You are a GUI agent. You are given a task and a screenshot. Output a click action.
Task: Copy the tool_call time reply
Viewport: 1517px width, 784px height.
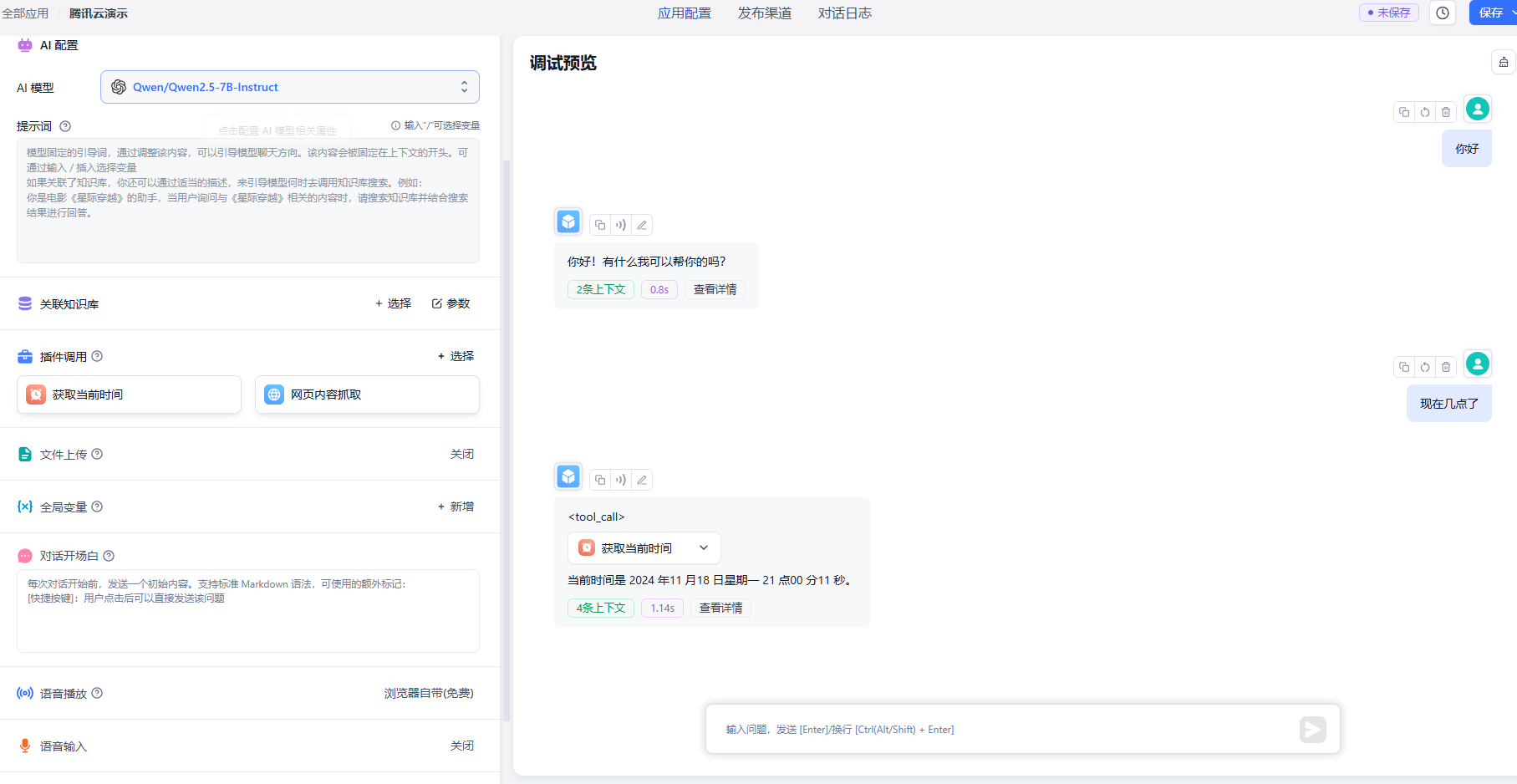pos(600,480)
